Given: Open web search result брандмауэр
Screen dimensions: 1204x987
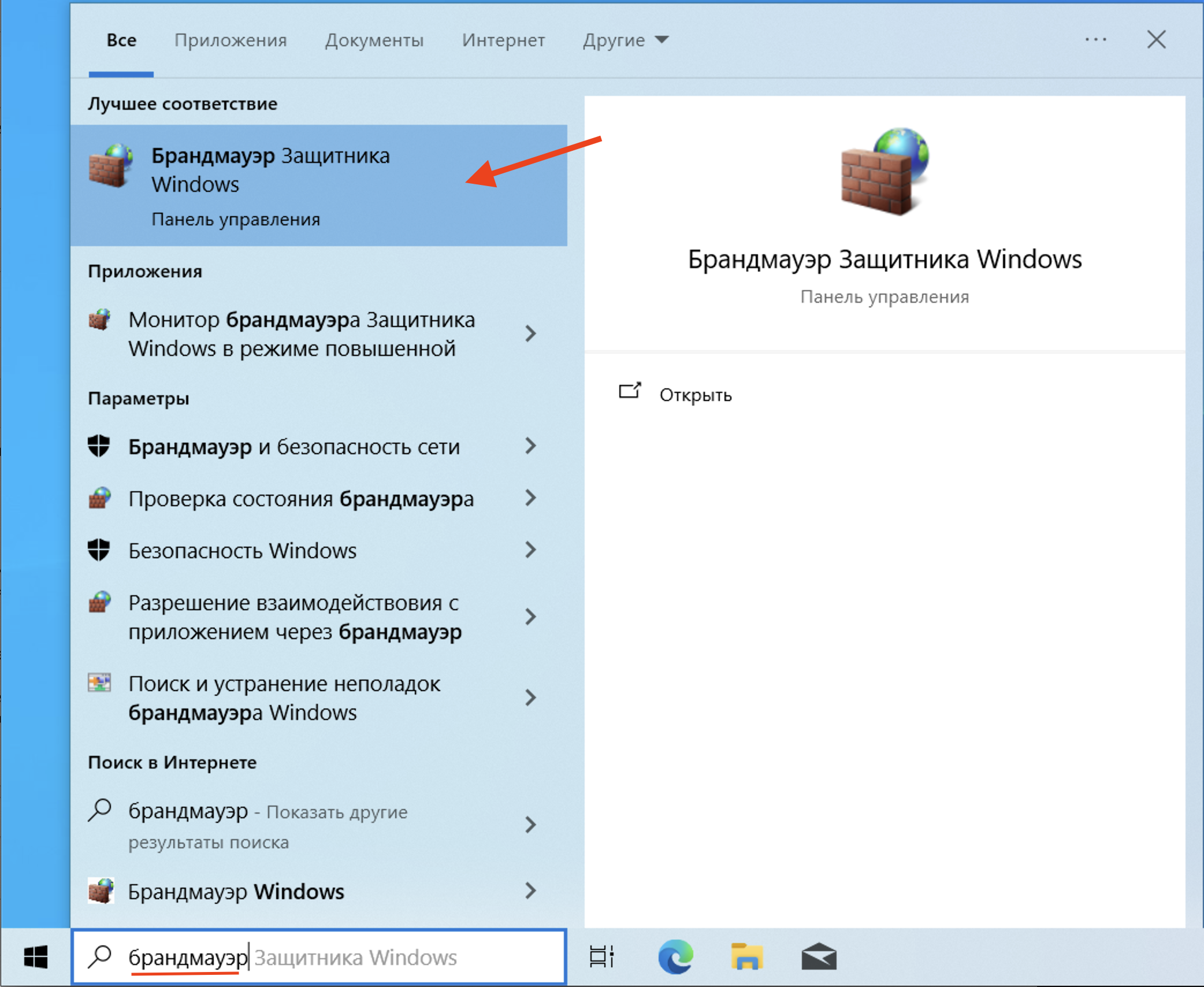Looking at the screenshot, I should [319, 825].
